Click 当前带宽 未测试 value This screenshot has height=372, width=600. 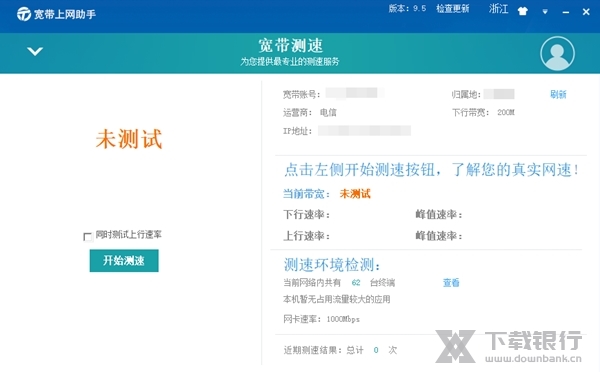point(355,194)
